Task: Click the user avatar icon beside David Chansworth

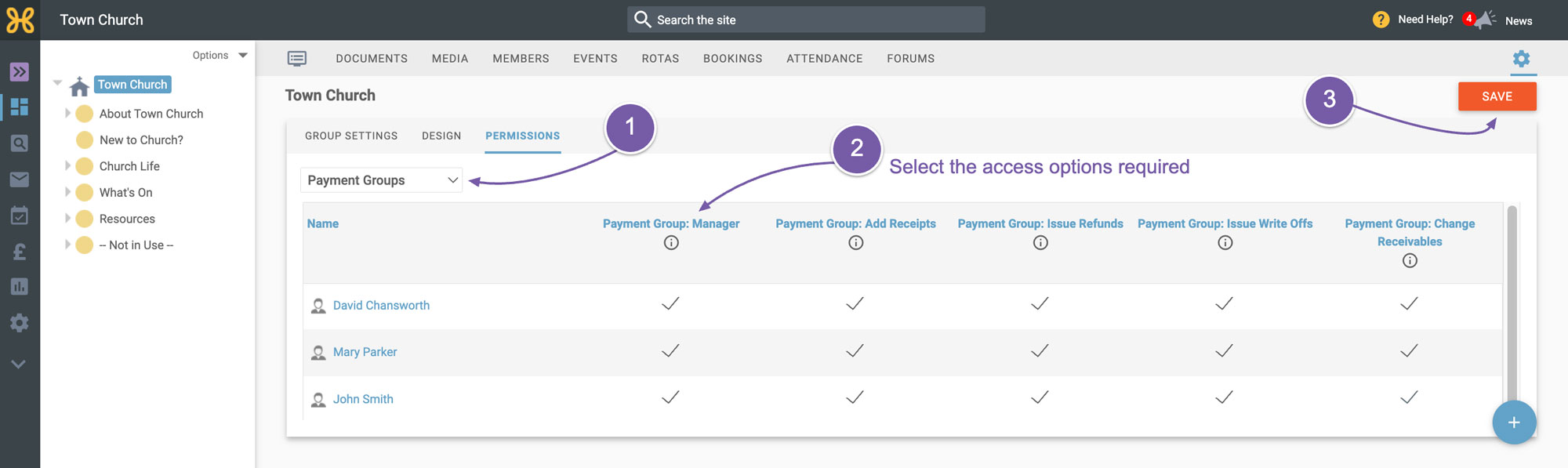Action: point(318,306)
